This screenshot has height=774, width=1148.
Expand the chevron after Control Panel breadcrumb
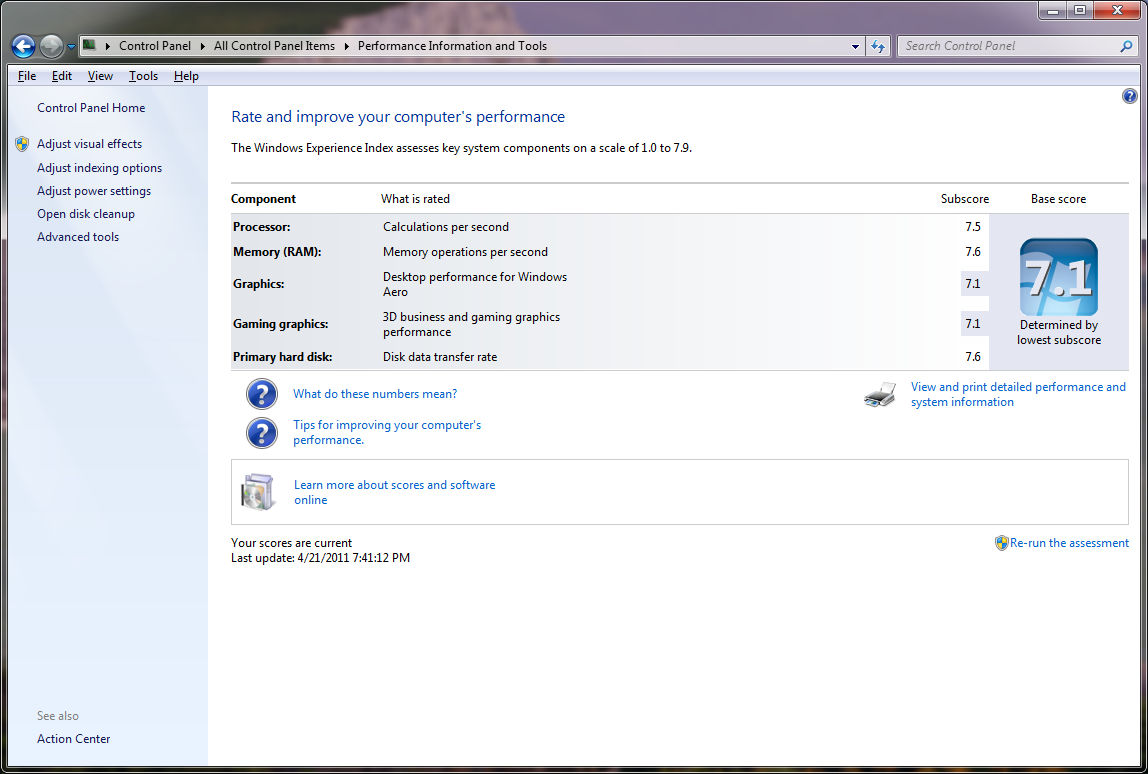click(202, 46)
